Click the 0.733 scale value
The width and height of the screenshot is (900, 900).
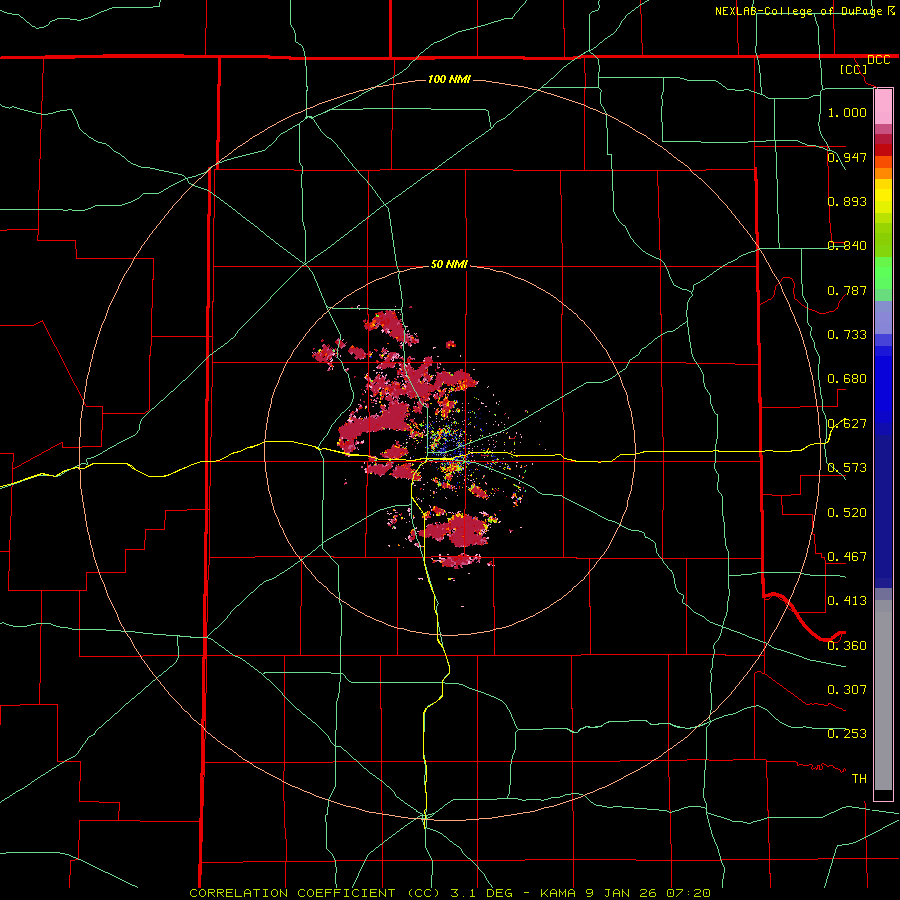pyautogui.click(x=847, y=335)
